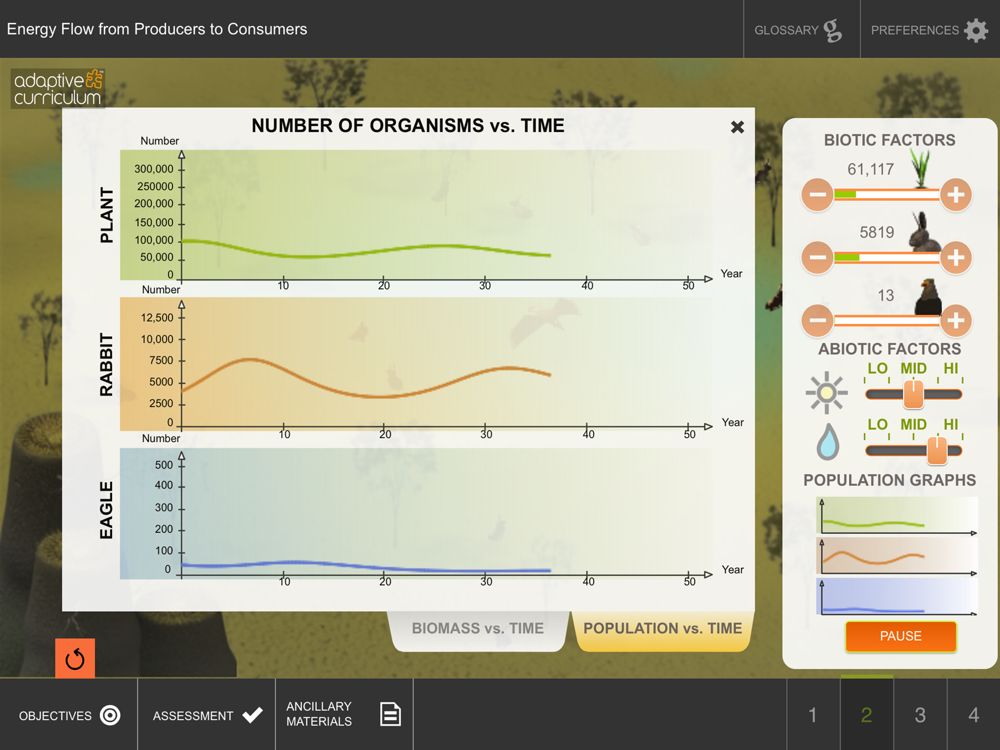Switch to the Biomass vs. Time tab
This screenshot has width=1000, height=750.
(x=478, y=629)
